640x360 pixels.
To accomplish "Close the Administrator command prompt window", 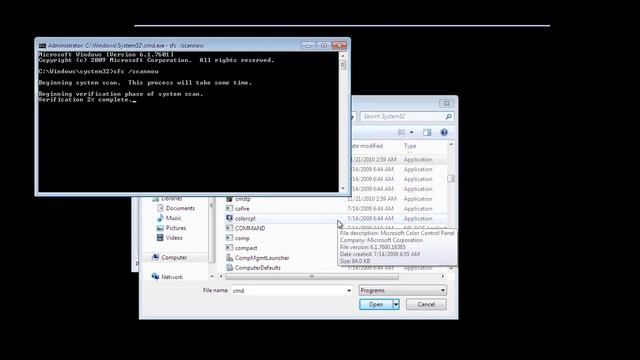I will pos(339,45).
